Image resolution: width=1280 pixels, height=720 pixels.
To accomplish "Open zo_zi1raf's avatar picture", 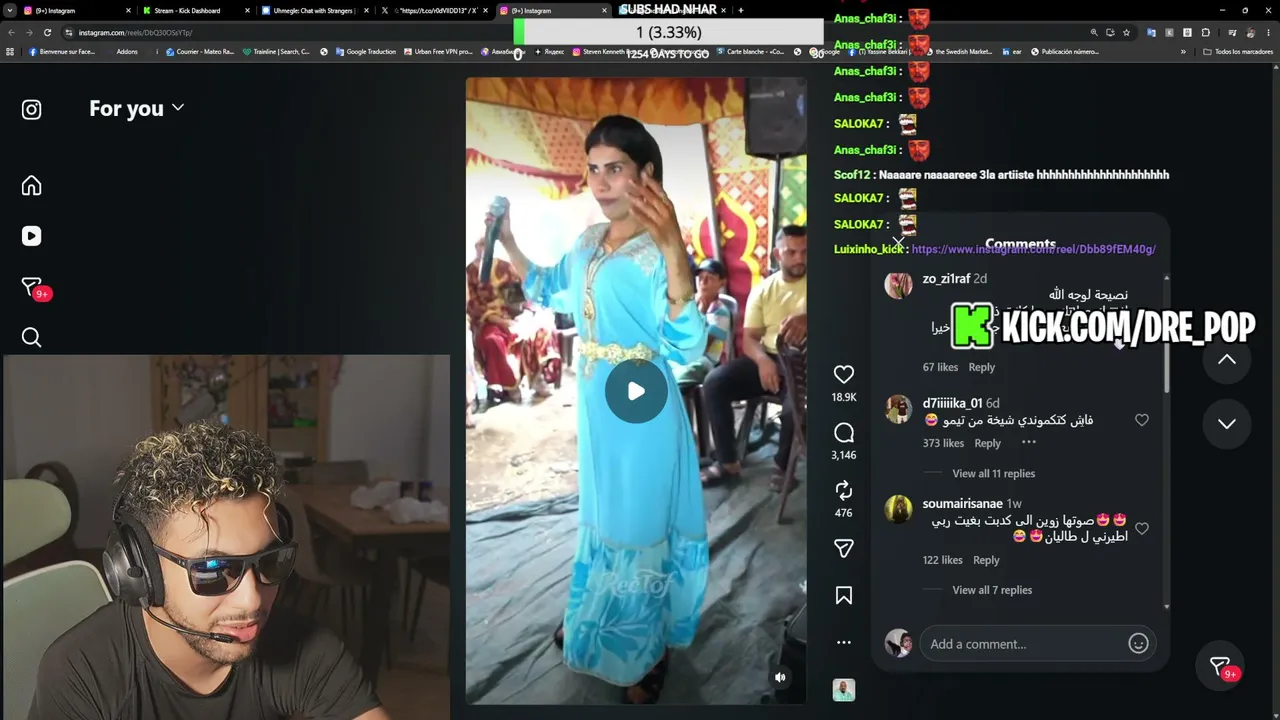I will tap(898, 285).
